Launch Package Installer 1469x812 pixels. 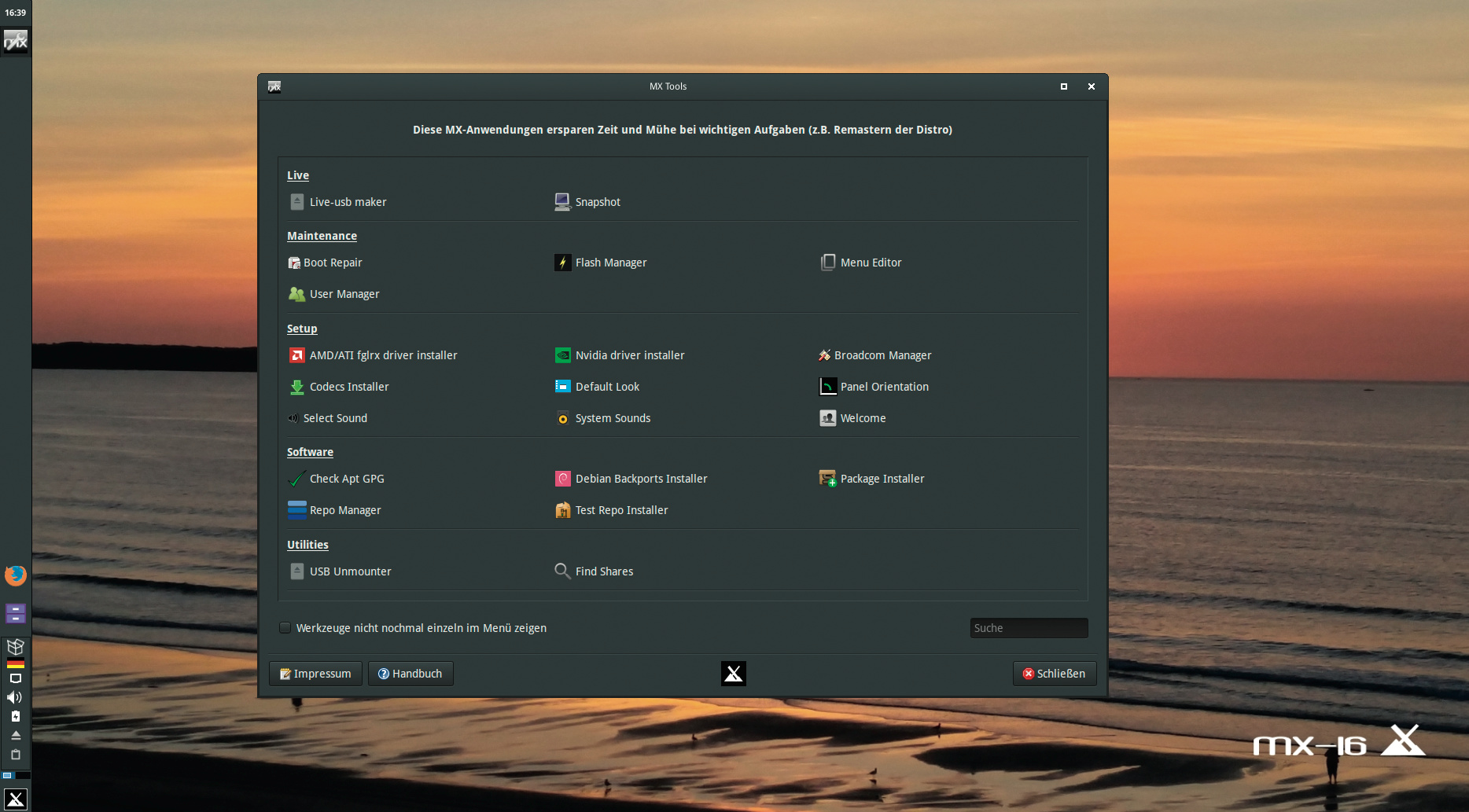pos(872,479)
